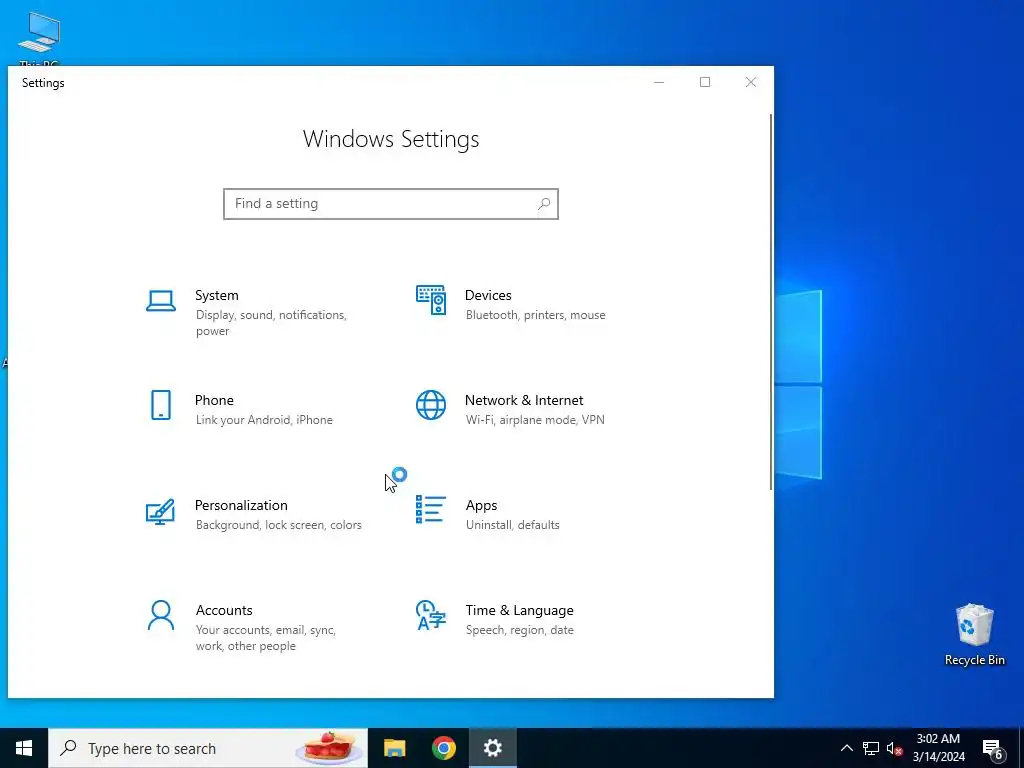Click 'Your accounts, email, sync' description
Screen dimensions: 1024x768
click(266, 637)
